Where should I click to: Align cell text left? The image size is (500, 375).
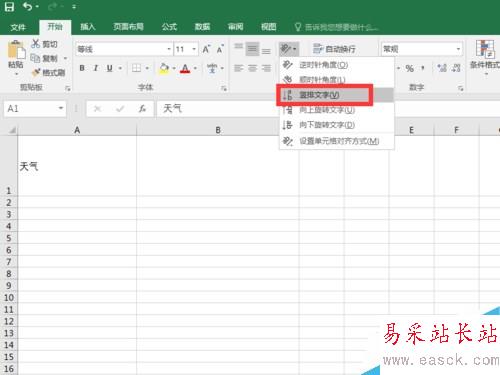238,68
